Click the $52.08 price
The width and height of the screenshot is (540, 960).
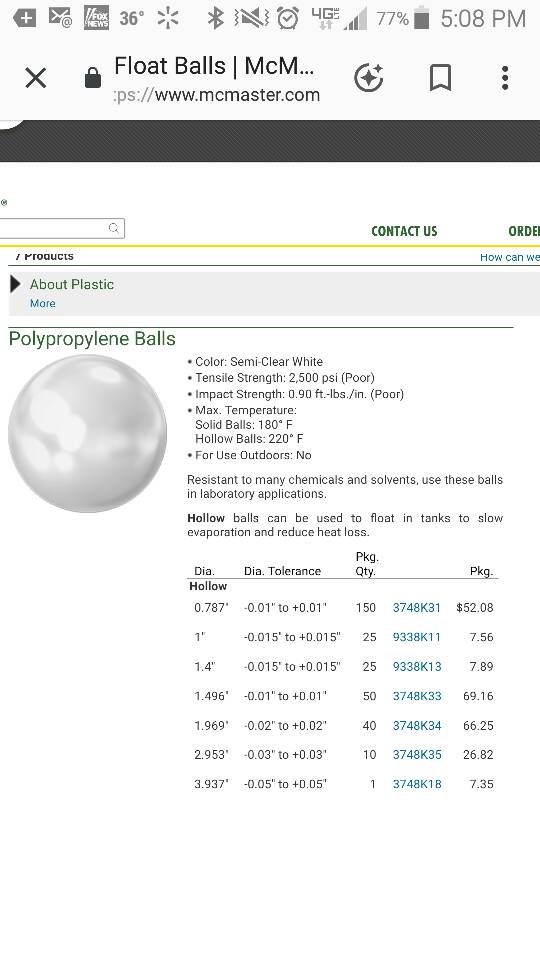coord(474,607)
